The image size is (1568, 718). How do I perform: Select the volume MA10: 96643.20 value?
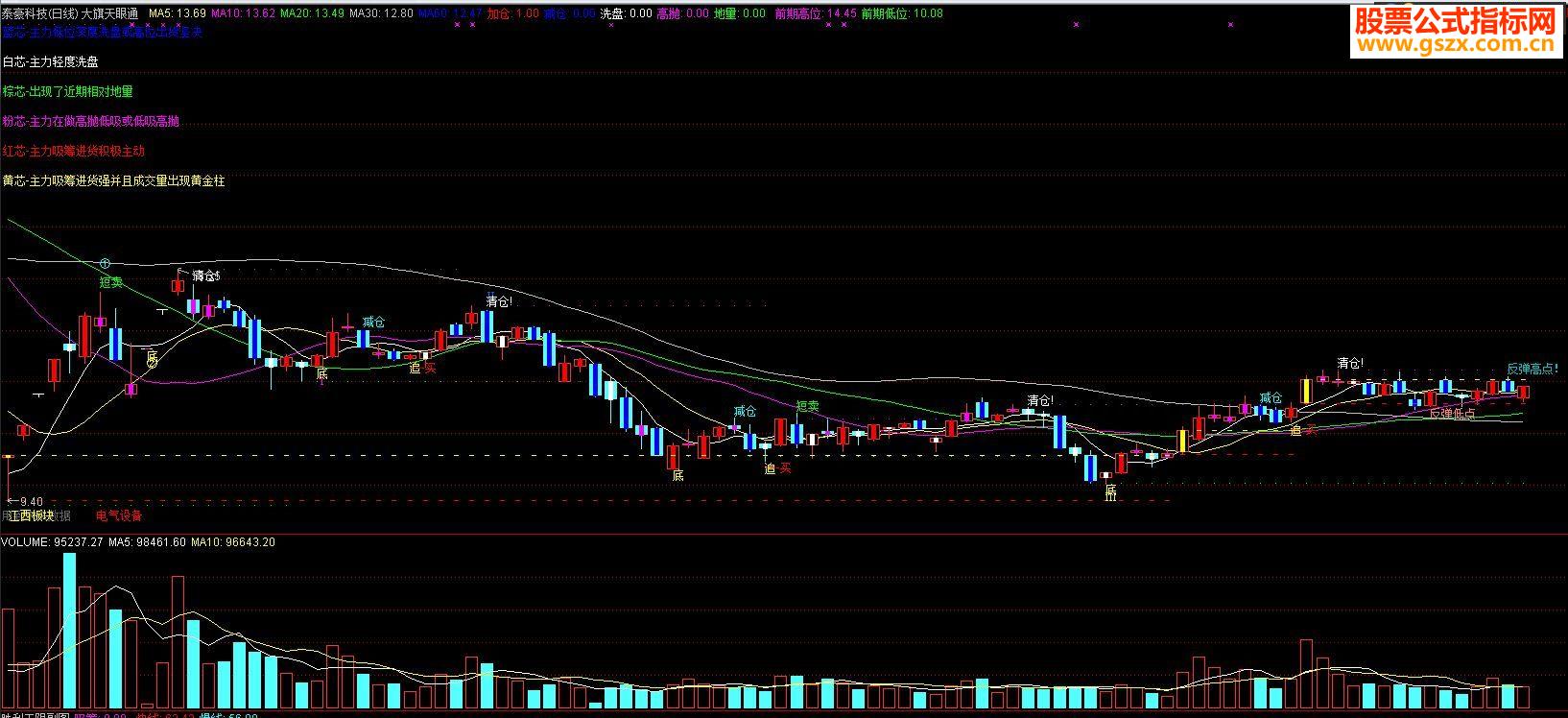click(x=233, y=542)
